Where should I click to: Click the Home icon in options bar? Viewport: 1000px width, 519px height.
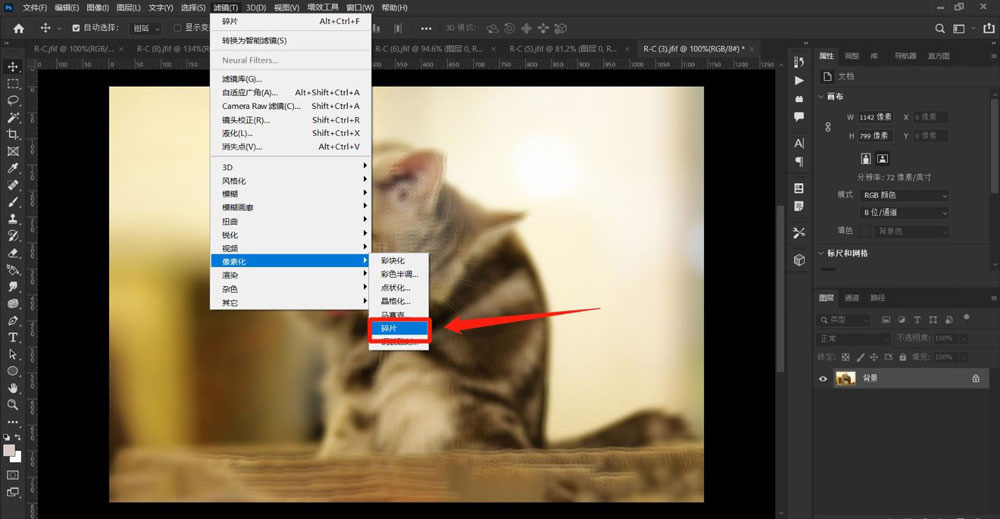[x=18, y=28]
